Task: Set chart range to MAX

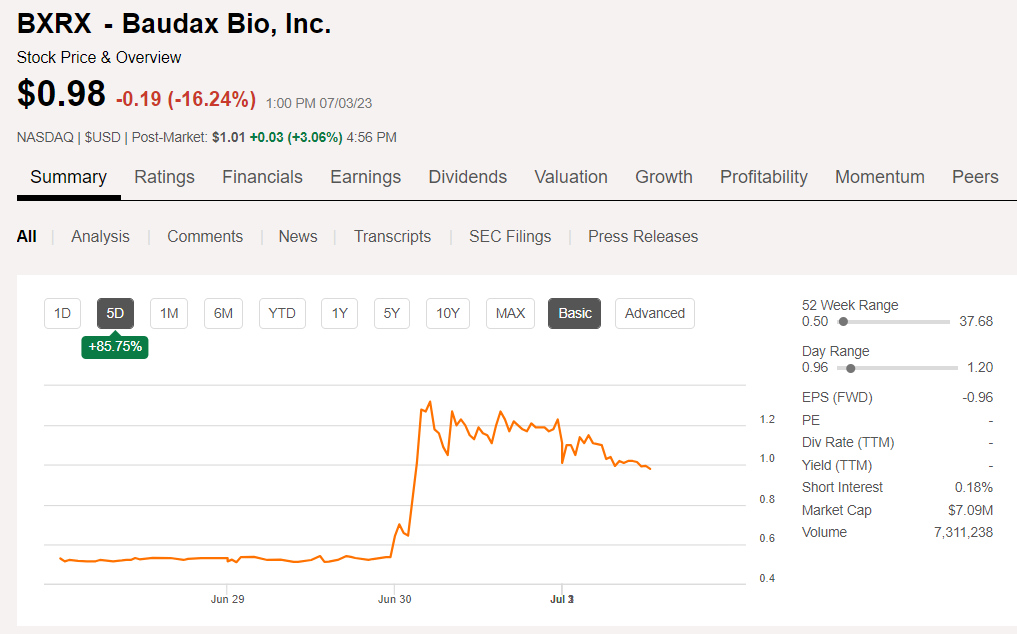Action: (x=510, y=313)
